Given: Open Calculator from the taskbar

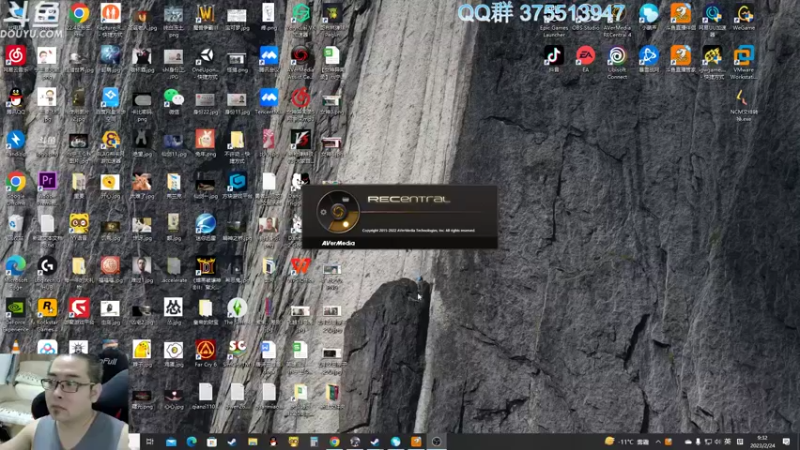Looking at the screenshot, I should [314, 442].
